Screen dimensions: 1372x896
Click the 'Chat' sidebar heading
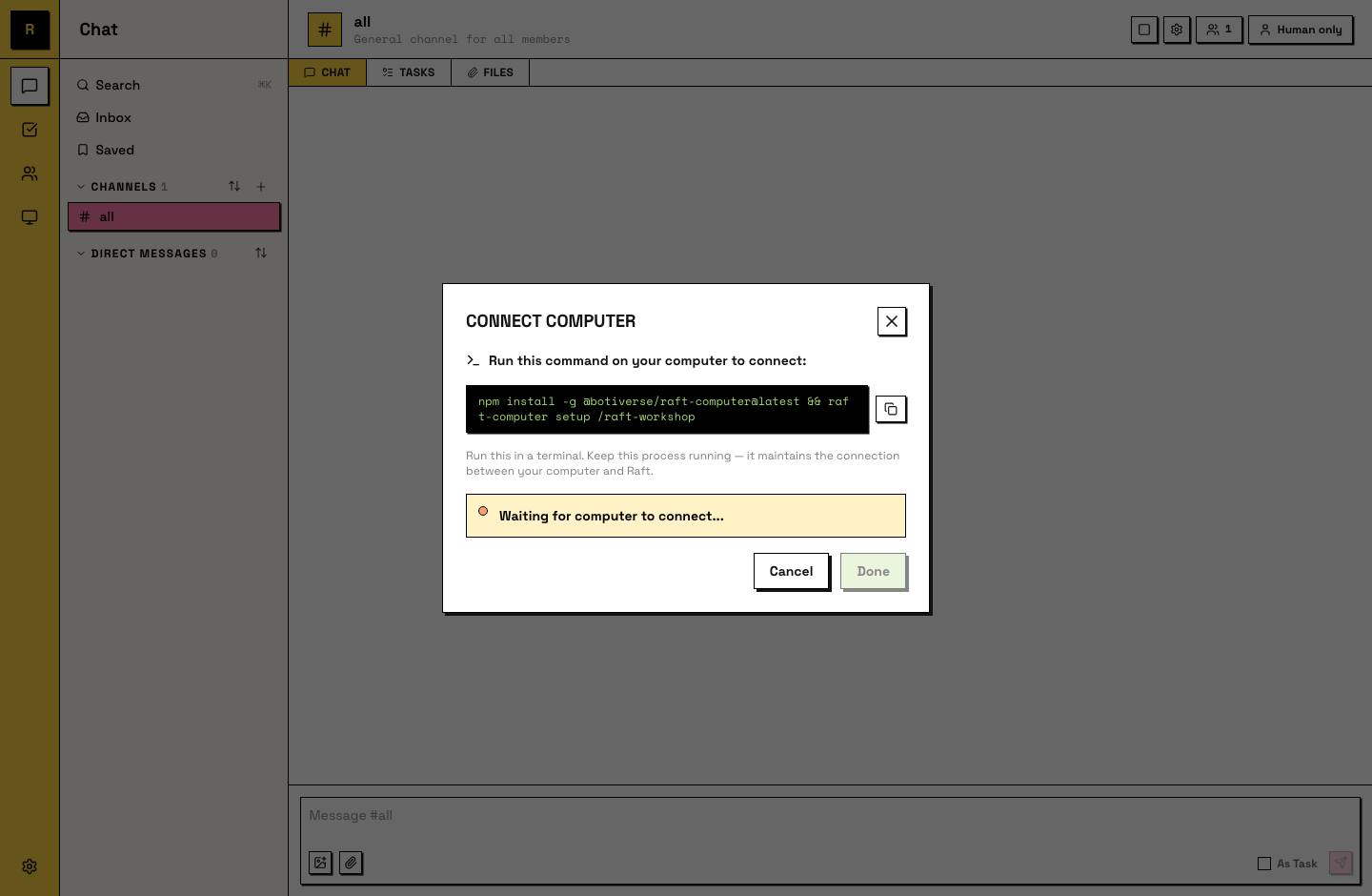[98, 30]
